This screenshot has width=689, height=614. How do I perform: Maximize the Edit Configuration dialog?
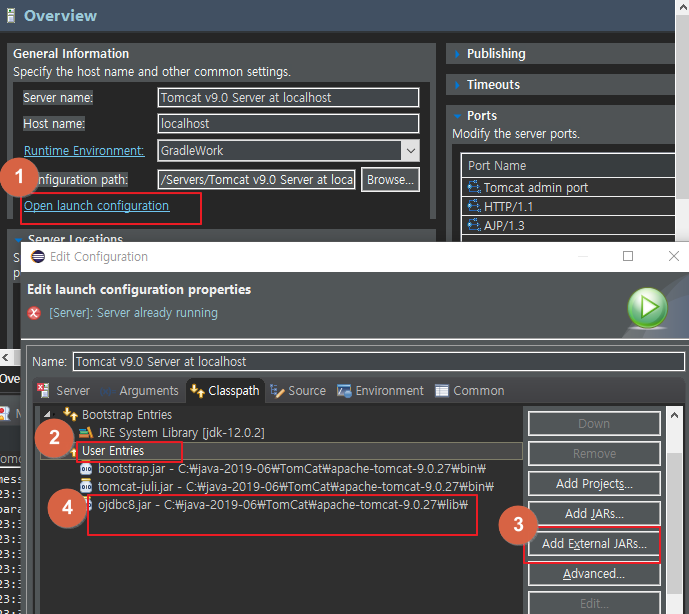[628, 256]
